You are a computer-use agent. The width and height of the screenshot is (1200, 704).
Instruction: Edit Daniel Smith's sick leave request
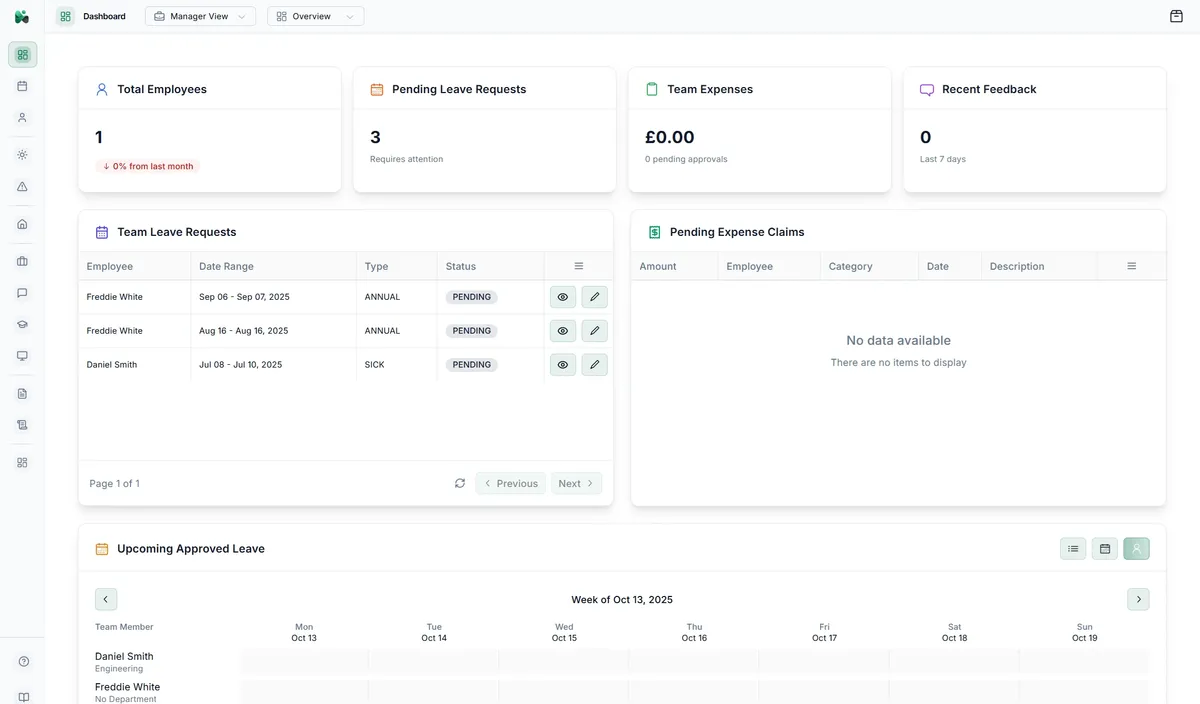pos(594,365)
